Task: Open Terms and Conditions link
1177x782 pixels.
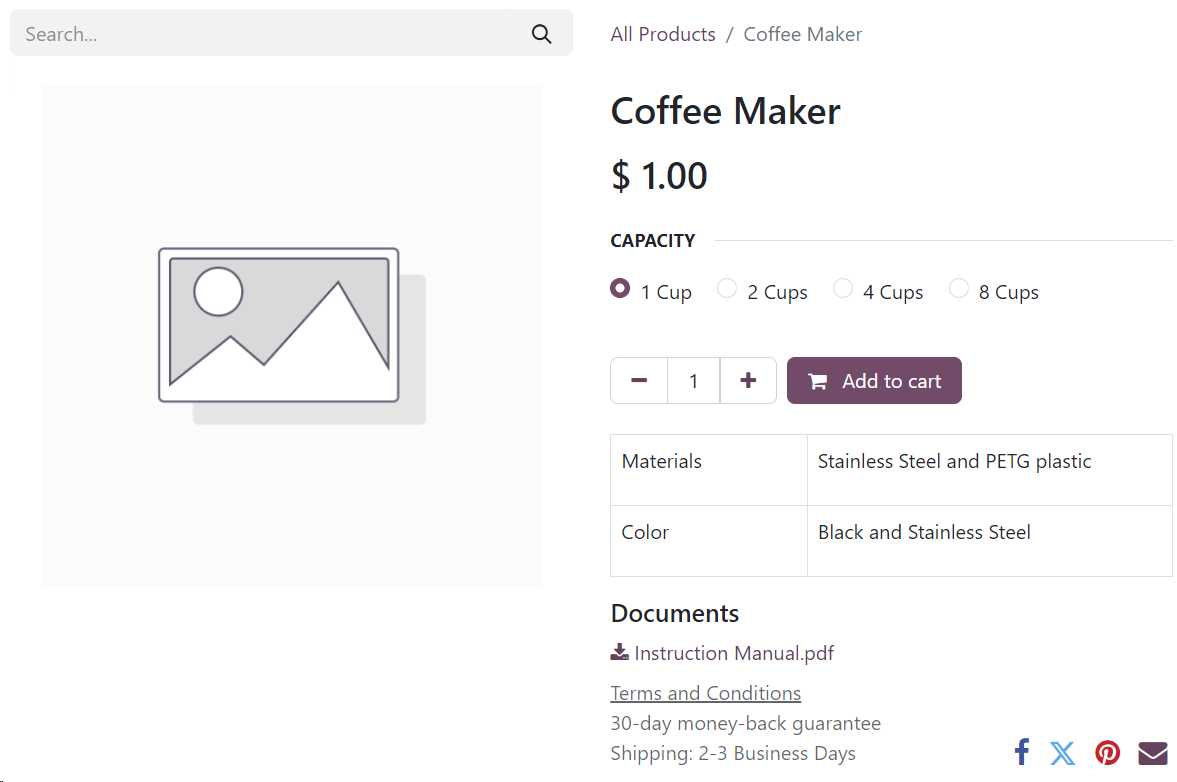Action: pyautogui.click(x=705, y=693)
